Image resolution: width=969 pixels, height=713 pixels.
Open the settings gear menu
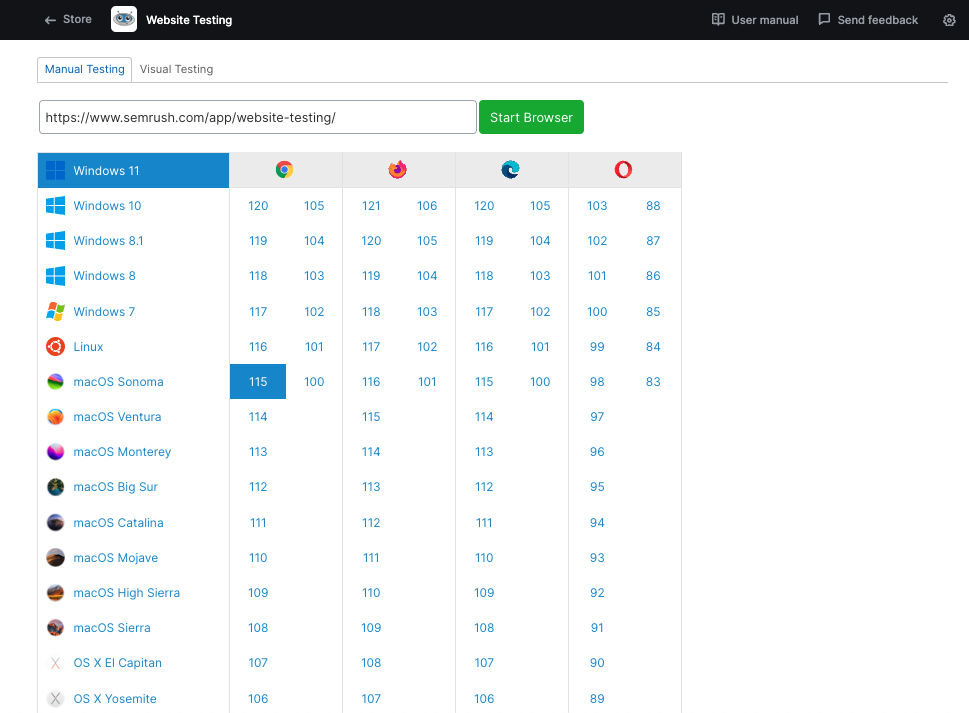click(948, 19)
